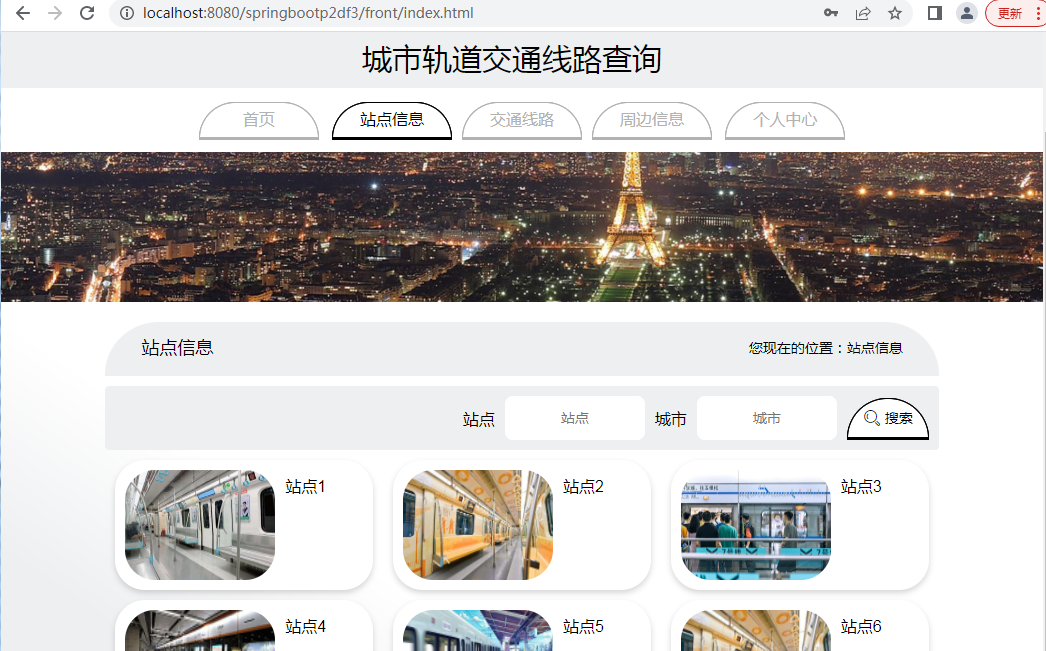Open the 站点3 platform thumbnail
The image size is (1046, 651).
[x=756, y=524]
